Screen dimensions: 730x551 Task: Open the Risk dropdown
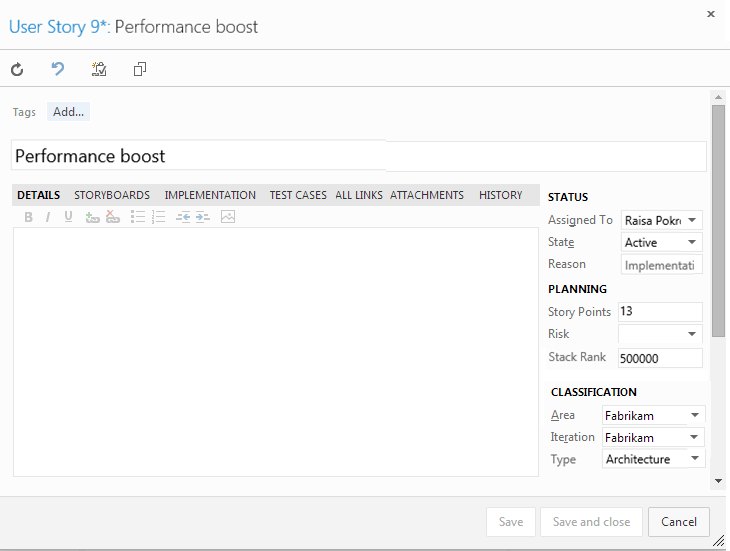pyautogui.click(x=692, y=334)
